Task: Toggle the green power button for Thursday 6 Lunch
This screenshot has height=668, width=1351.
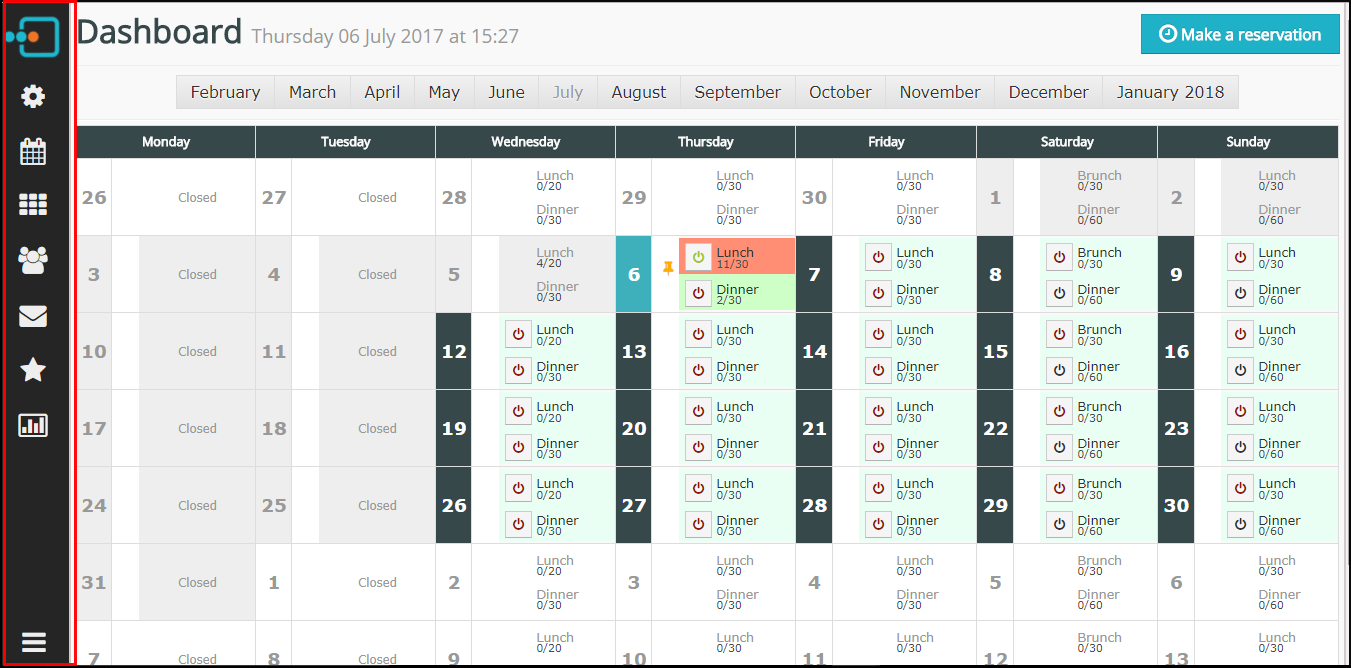Action: 698,257
